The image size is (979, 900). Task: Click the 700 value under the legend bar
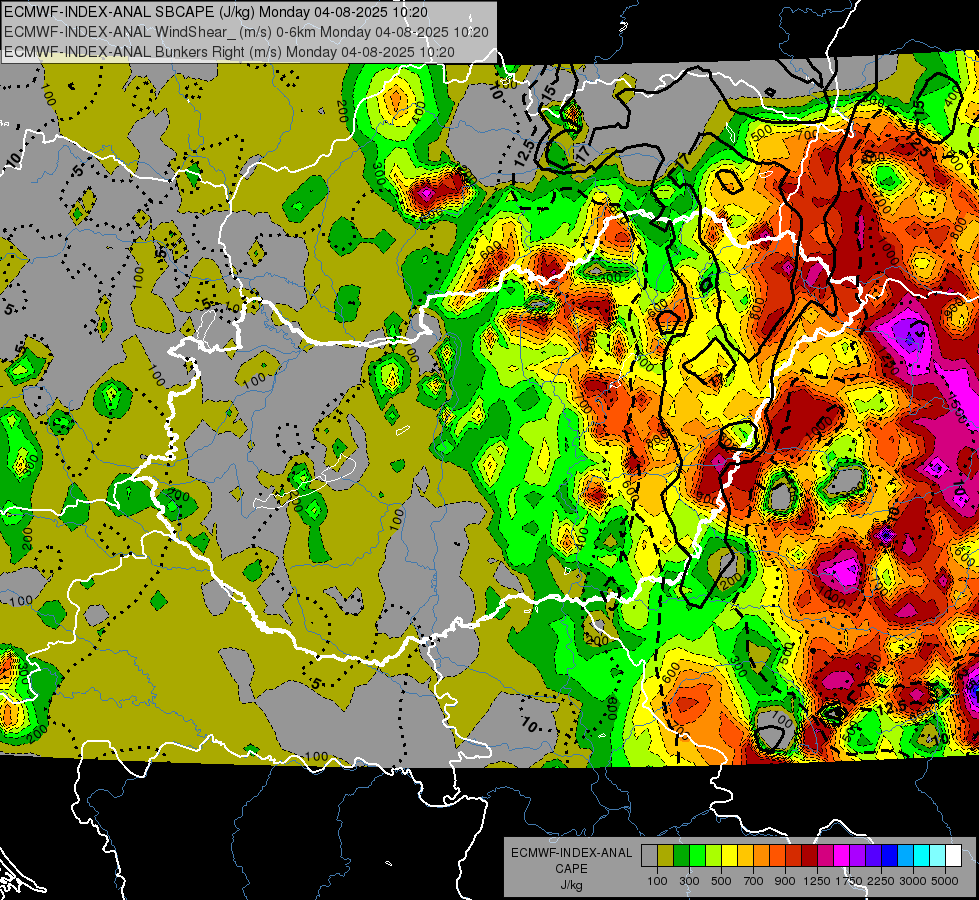pos(754,881)
